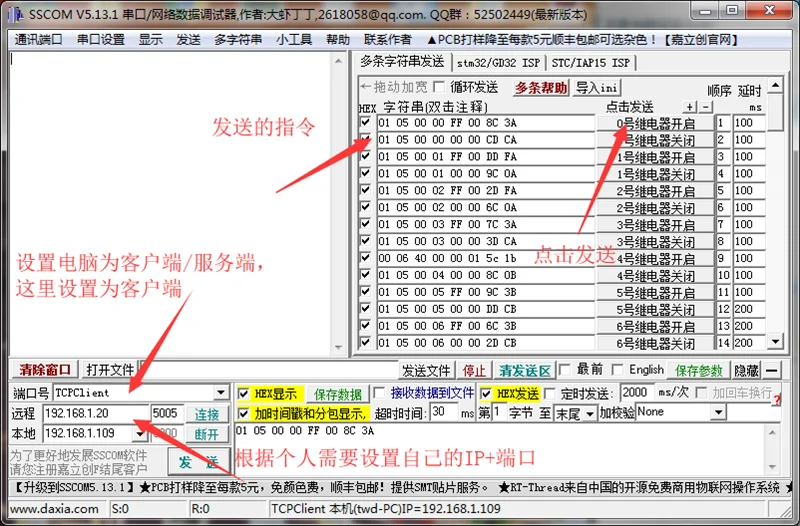Enable 接收数据到文件 checkbox

379,393
